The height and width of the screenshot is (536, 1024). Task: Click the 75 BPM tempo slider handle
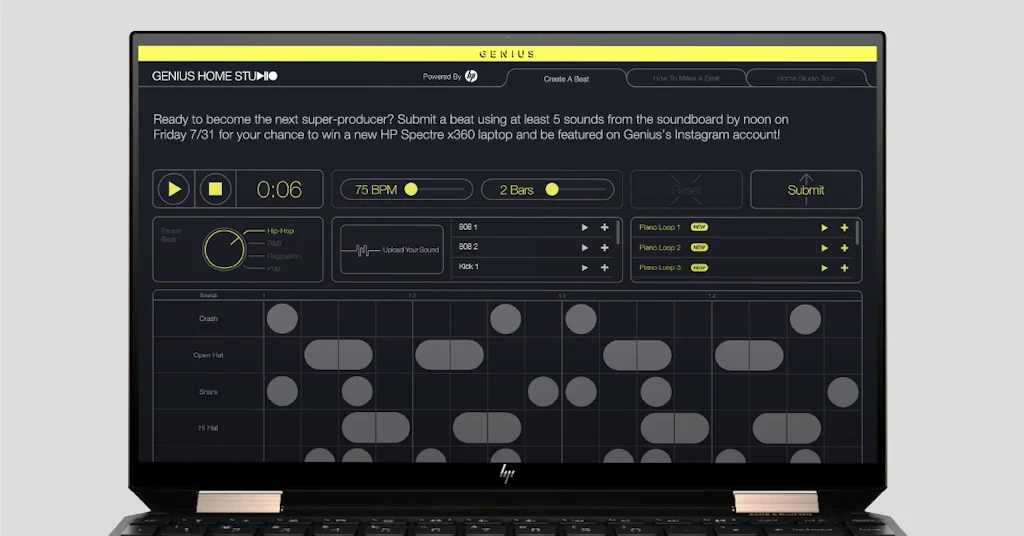click(x=410, y=189)
